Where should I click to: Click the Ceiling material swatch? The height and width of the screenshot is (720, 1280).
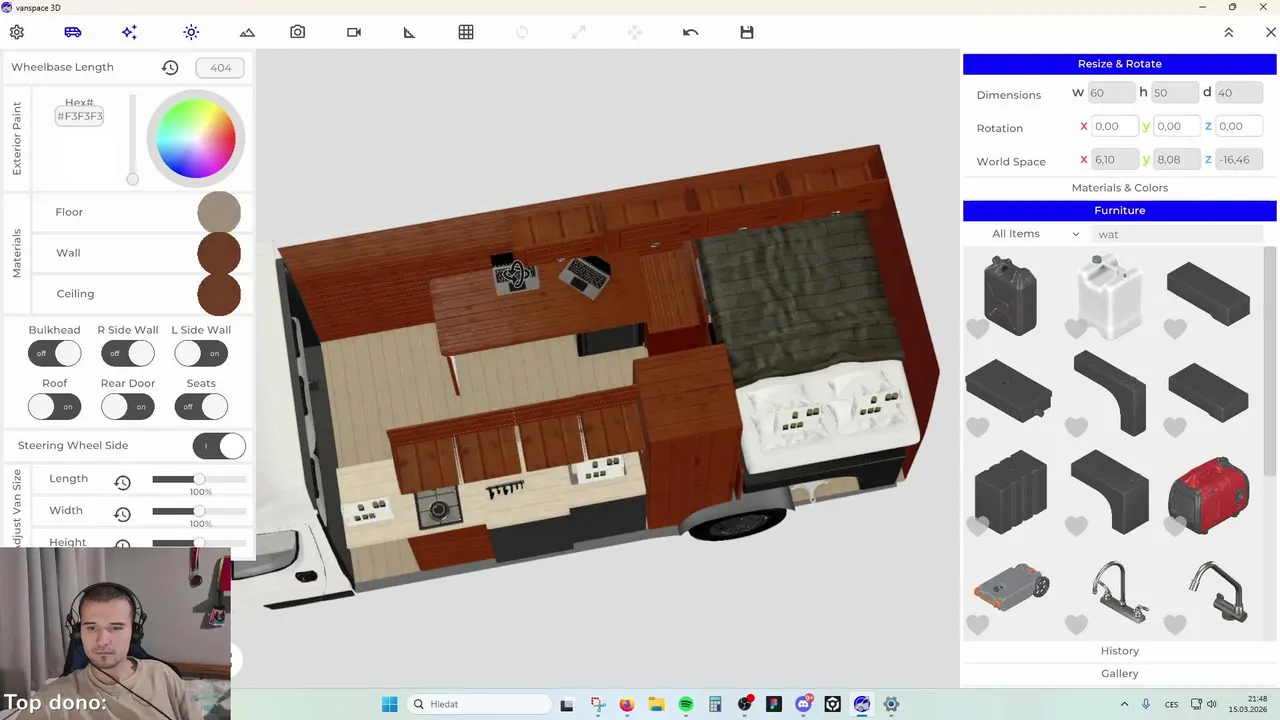point(219,294)
